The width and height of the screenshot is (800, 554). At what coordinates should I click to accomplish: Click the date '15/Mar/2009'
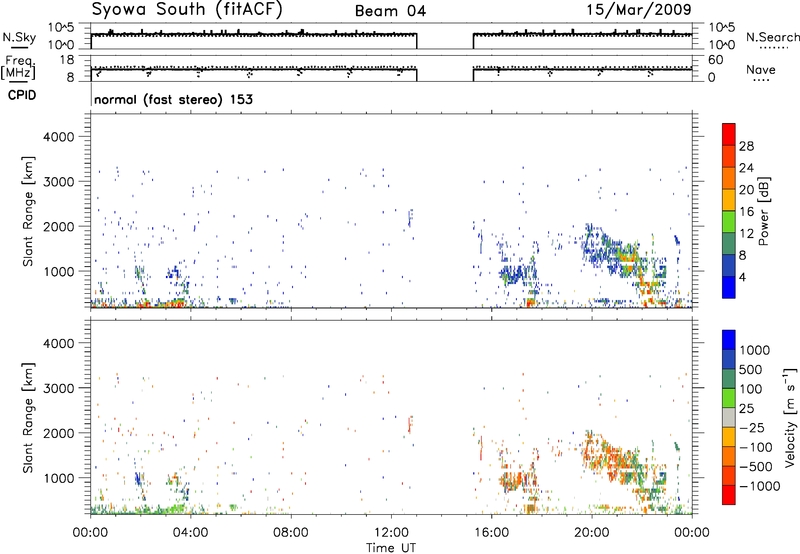[639, 9]
